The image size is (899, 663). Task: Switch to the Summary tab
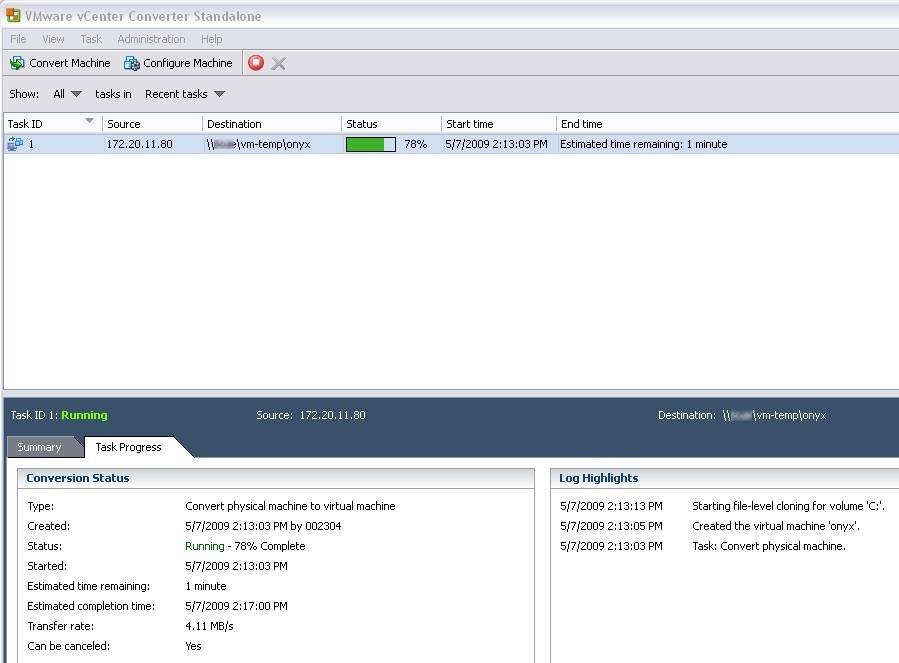[x=39, y=447]
